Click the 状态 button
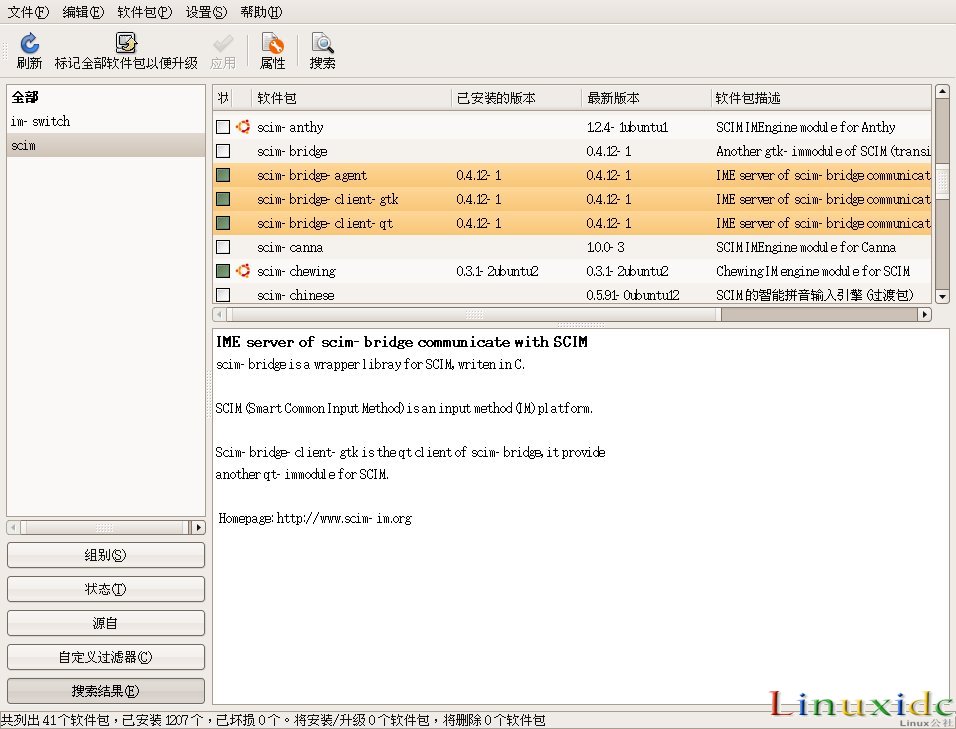Screen dimensions: 956x729 tap(105, 589)
